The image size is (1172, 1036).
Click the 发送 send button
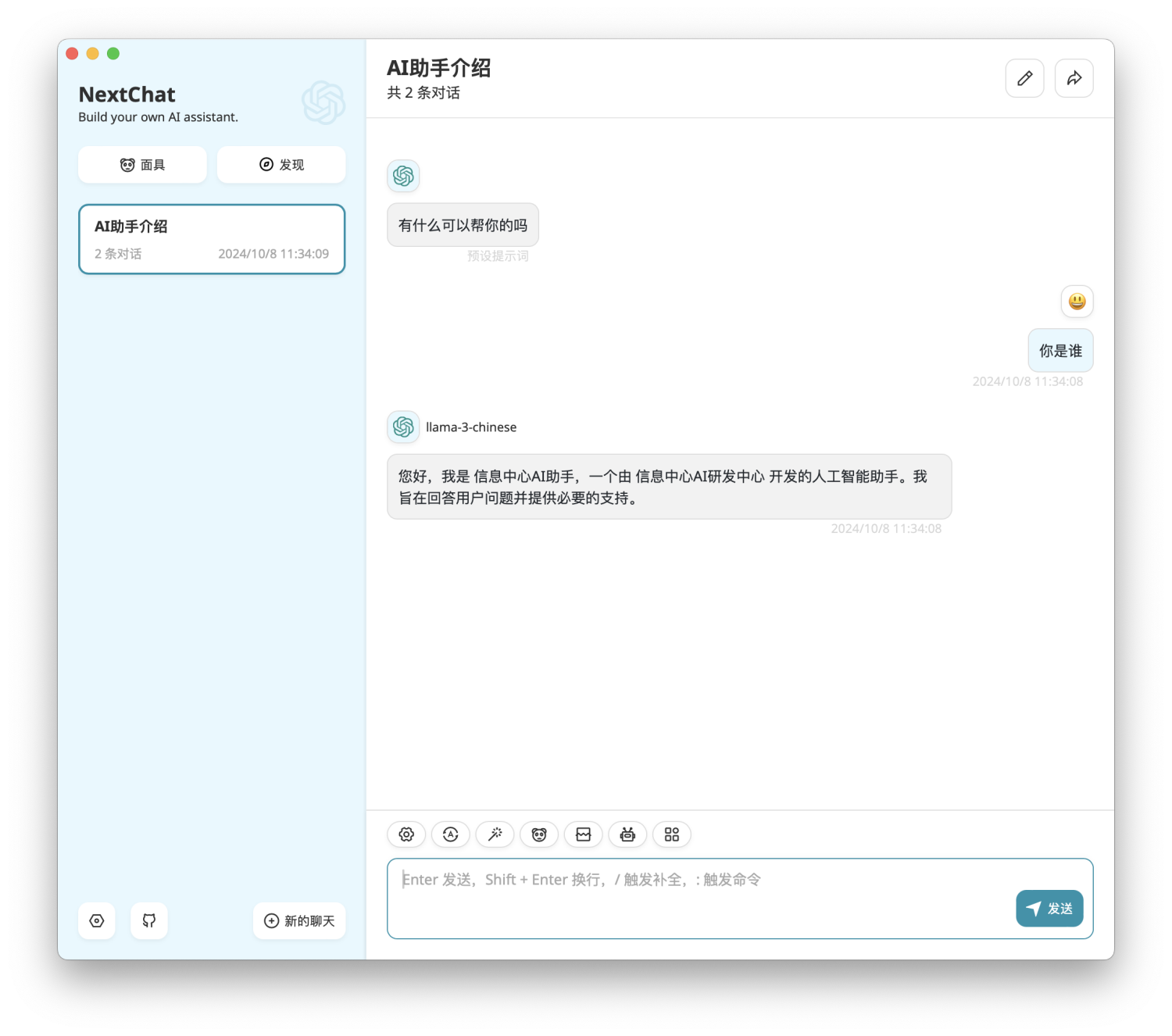(x=1049, y=909)
